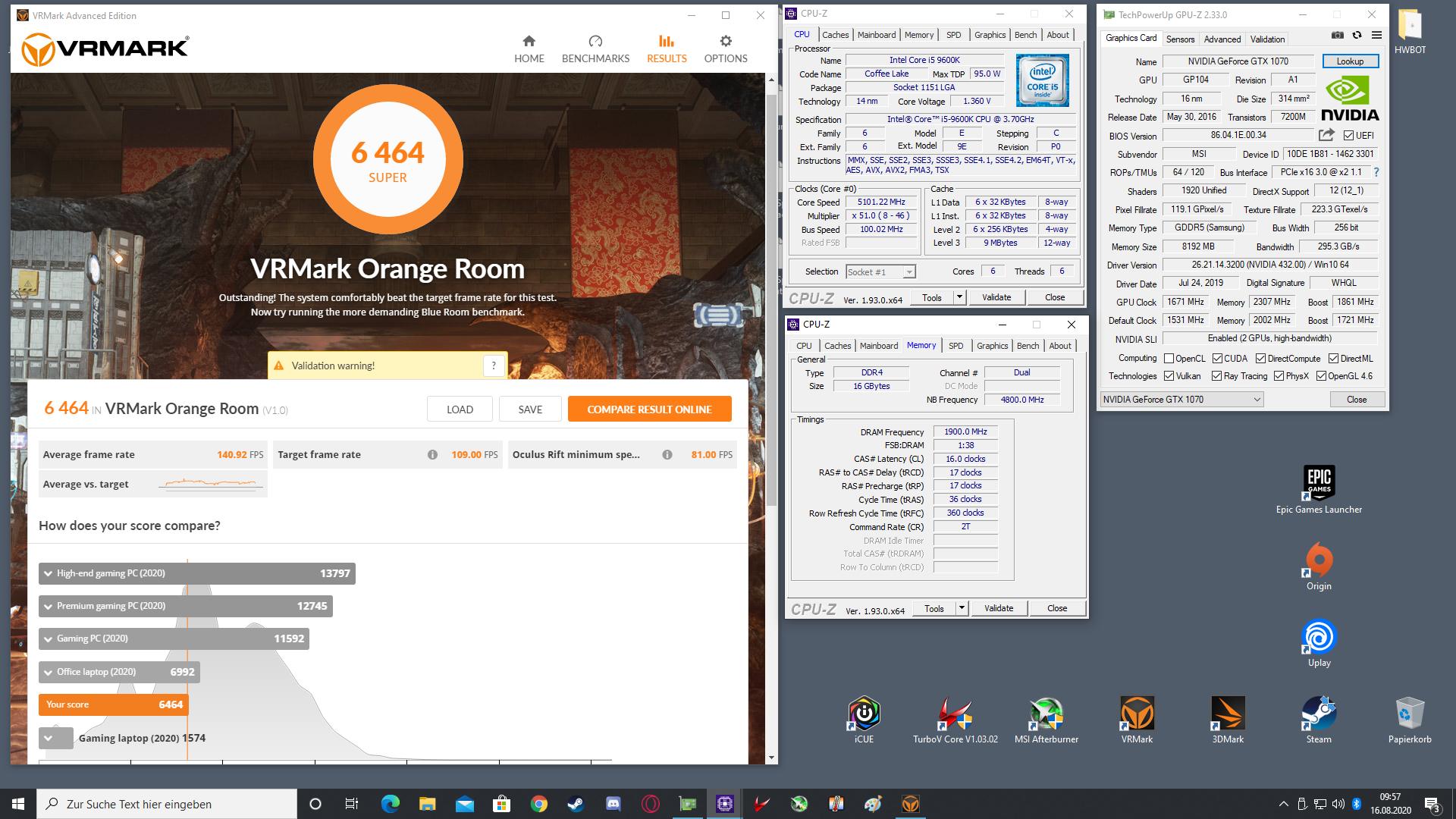This screenshot has height=819, width=1456.
Task: Toggle Ray Tracing checkbox
Action: pos(1216,376)
